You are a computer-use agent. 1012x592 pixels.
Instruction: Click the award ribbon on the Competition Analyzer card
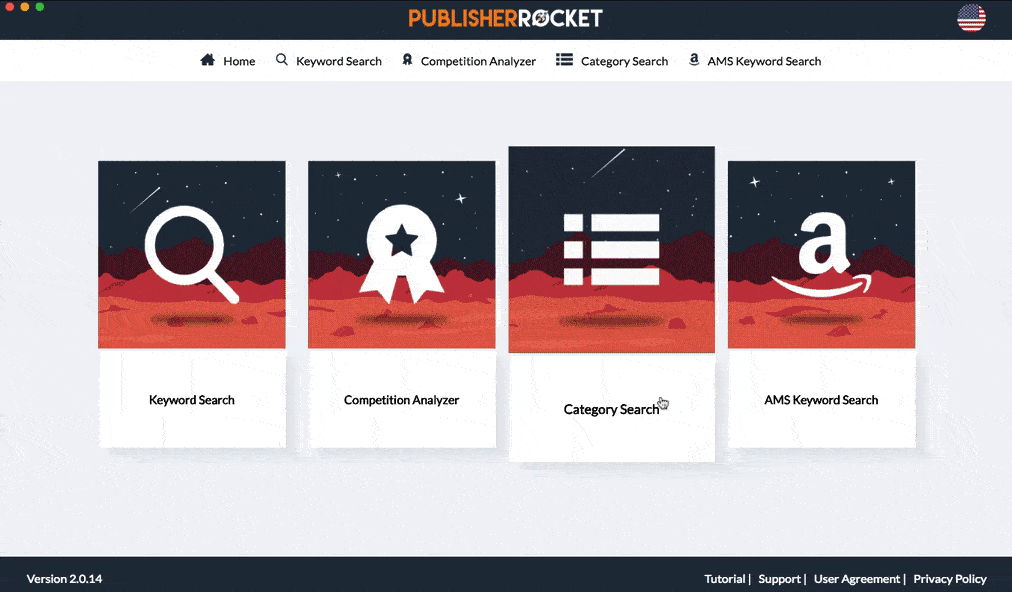pyautogui.click(x=401, y=250)
